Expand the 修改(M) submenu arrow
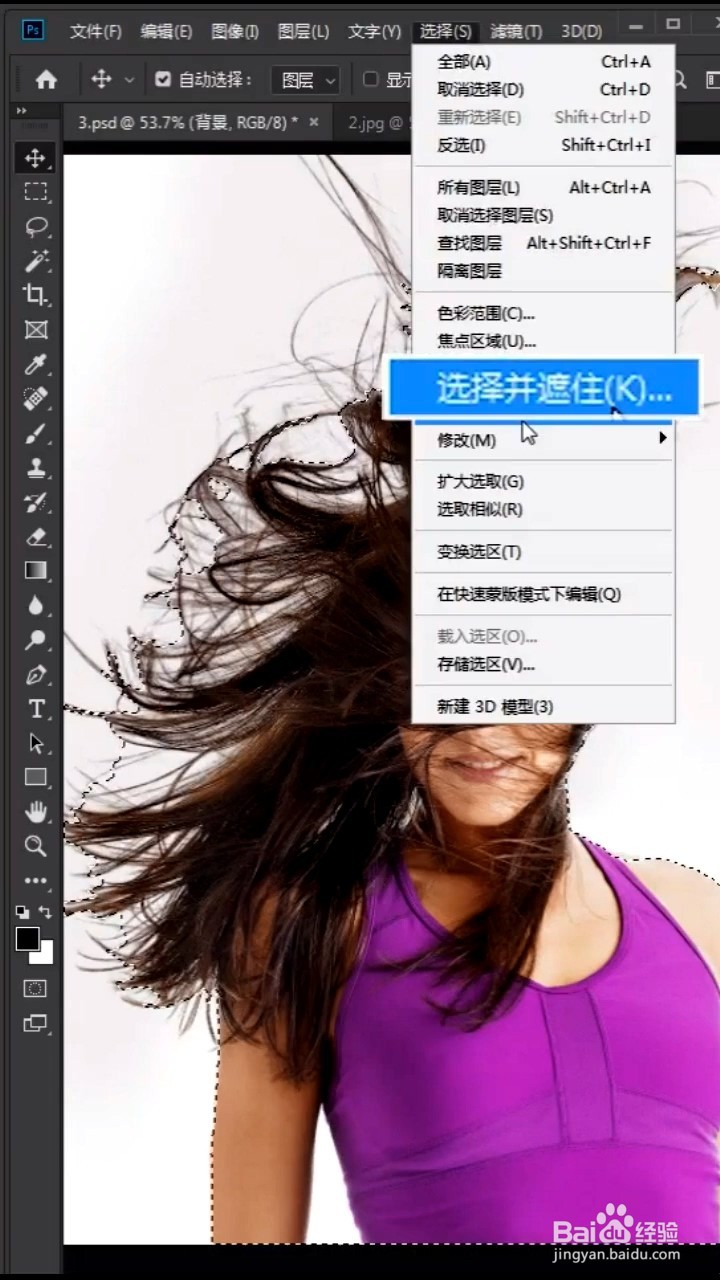This screenshot has height=1280, width=720. click(x=662, y=438)
